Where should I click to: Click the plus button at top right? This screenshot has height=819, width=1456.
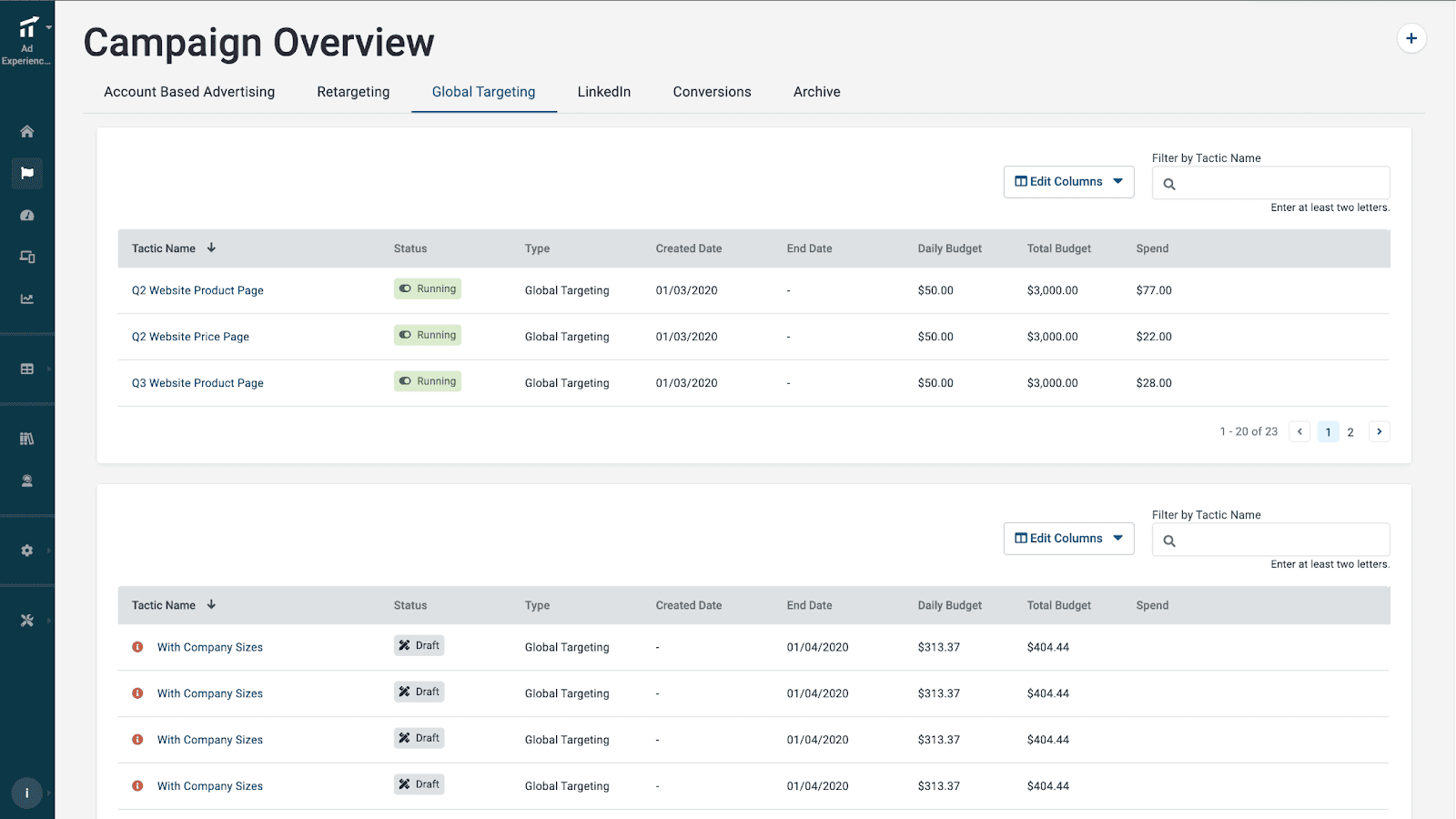click(x=1410, y=38)
